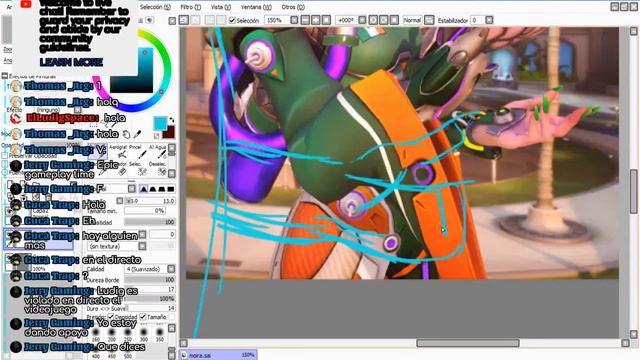This screenshot has height=360, width=640.
Task: Select brush size preset 250
Action: click(x=128, y=335)
